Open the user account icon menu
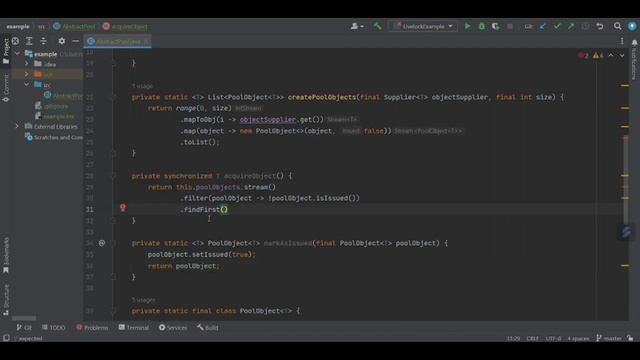Screen dimensions: 640x360 click(356, 26)
